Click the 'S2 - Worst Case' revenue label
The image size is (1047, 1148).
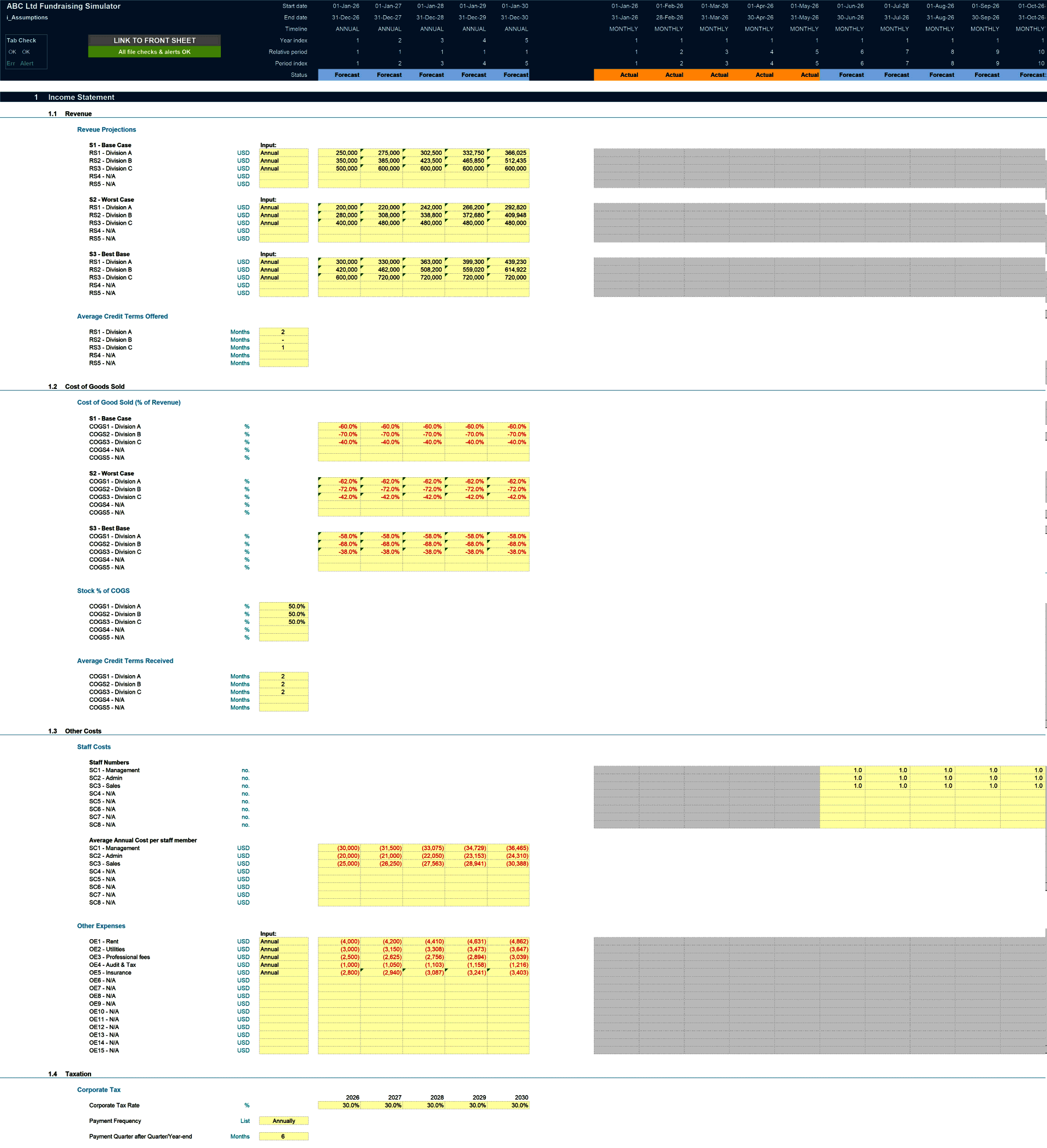[112, 200]
